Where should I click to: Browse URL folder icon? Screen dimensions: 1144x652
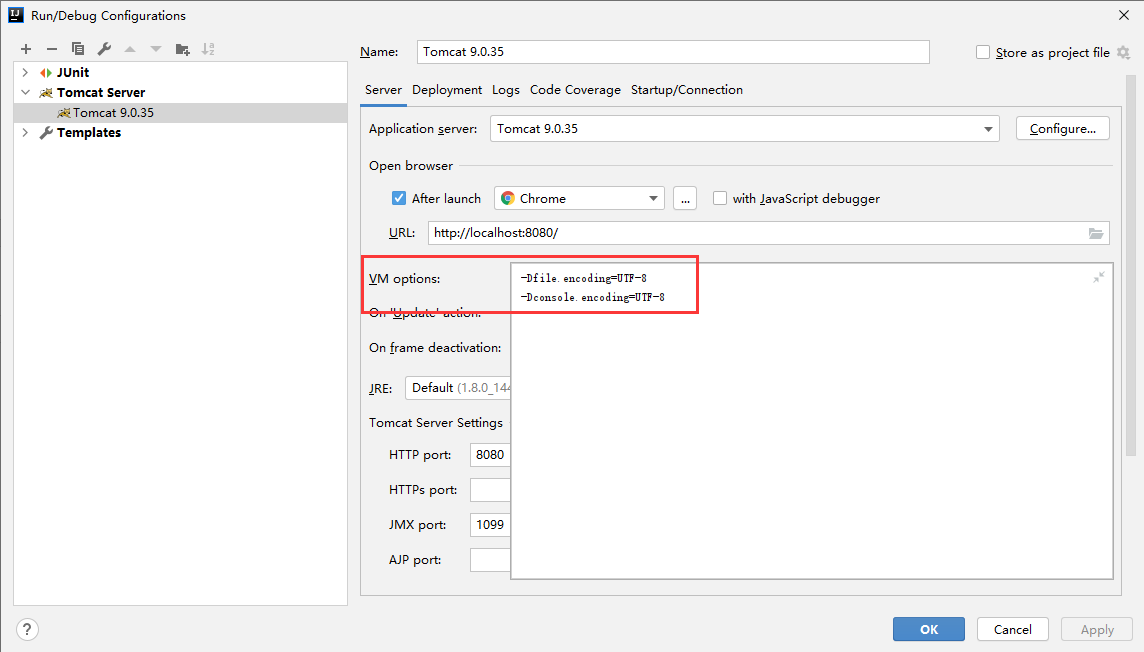tap(1096, 233)
